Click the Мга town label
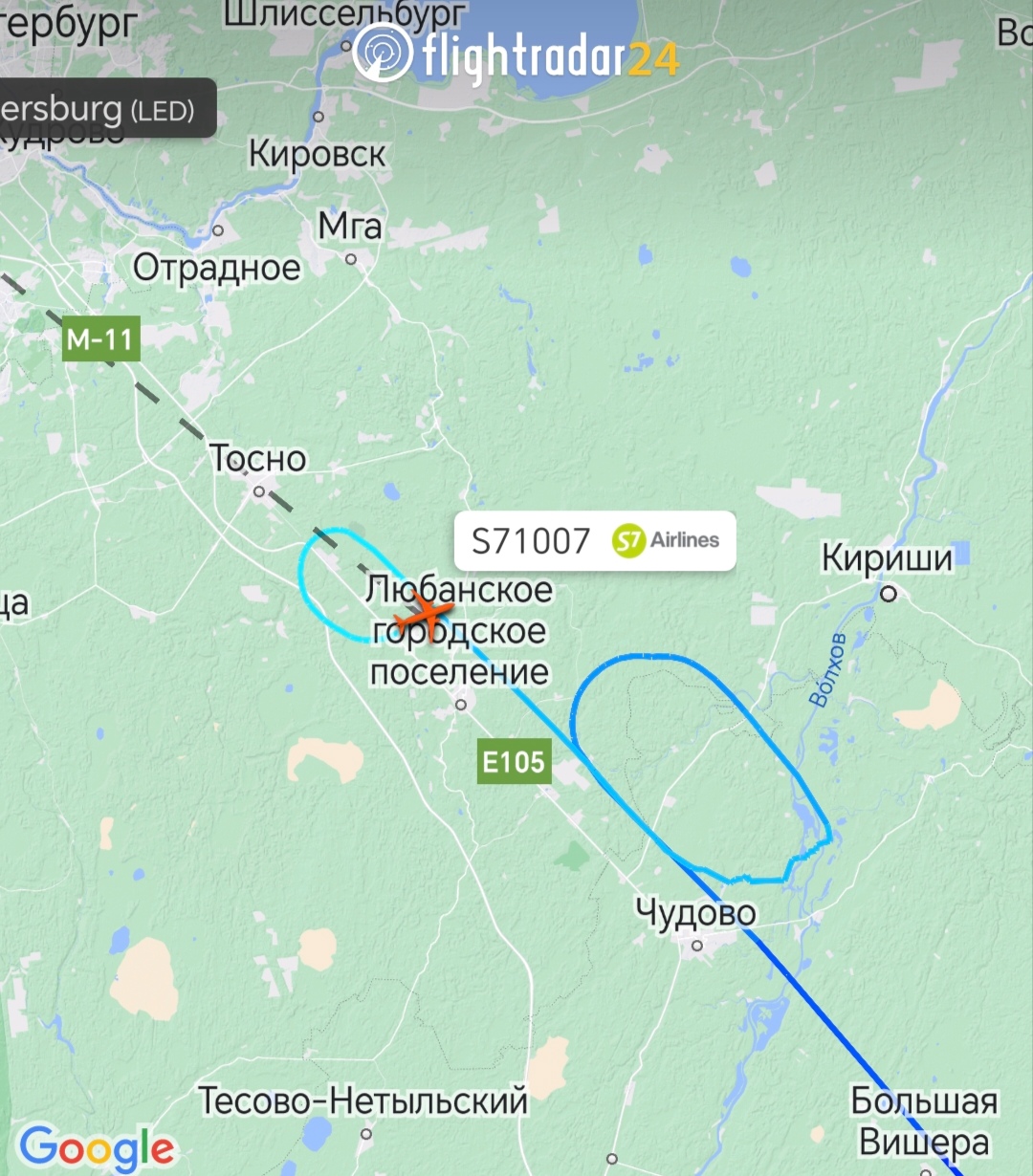The image size is (1033, 1176). pos(350,226)
